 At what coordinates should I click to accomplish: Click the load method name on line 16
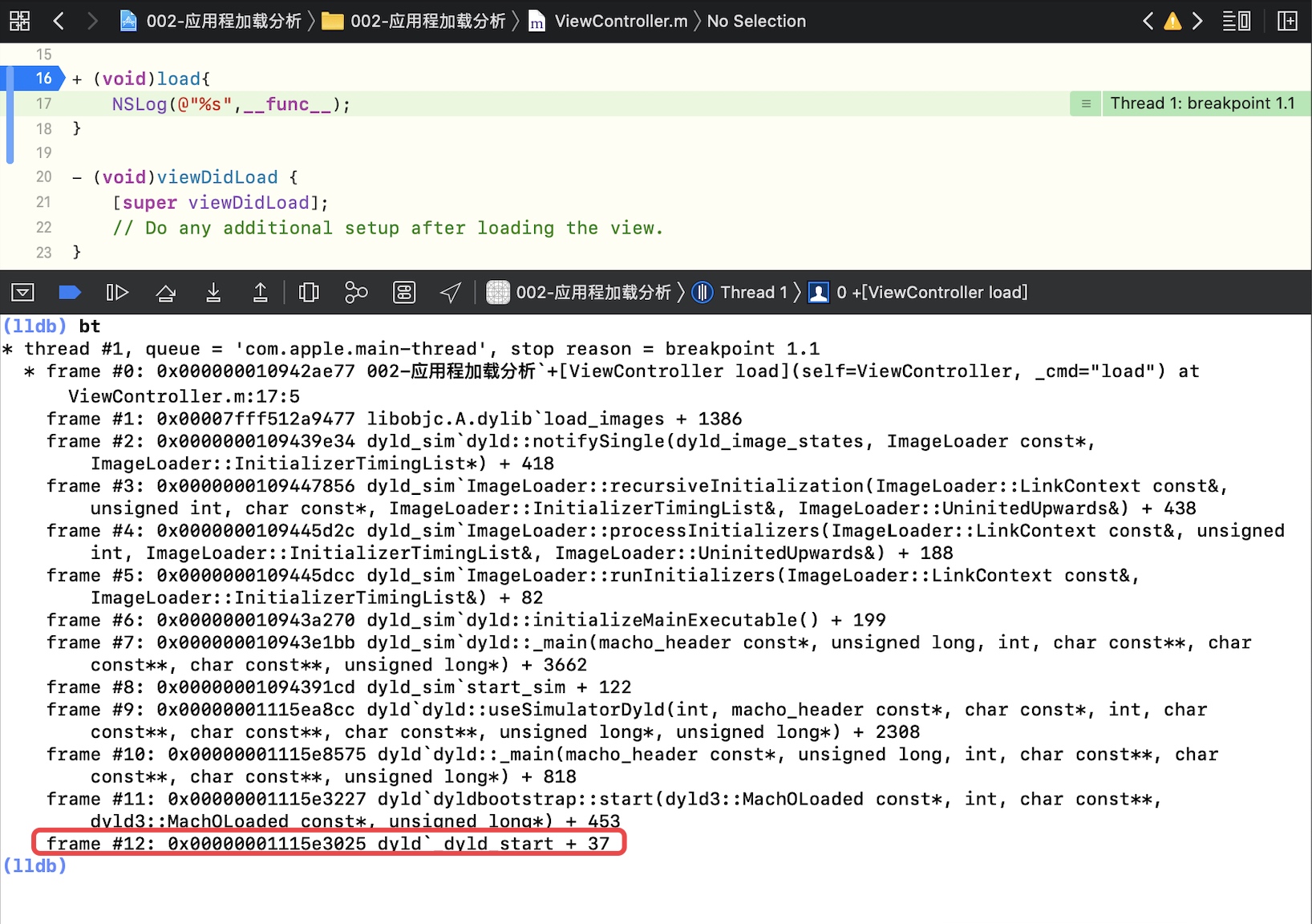[179, 79]
